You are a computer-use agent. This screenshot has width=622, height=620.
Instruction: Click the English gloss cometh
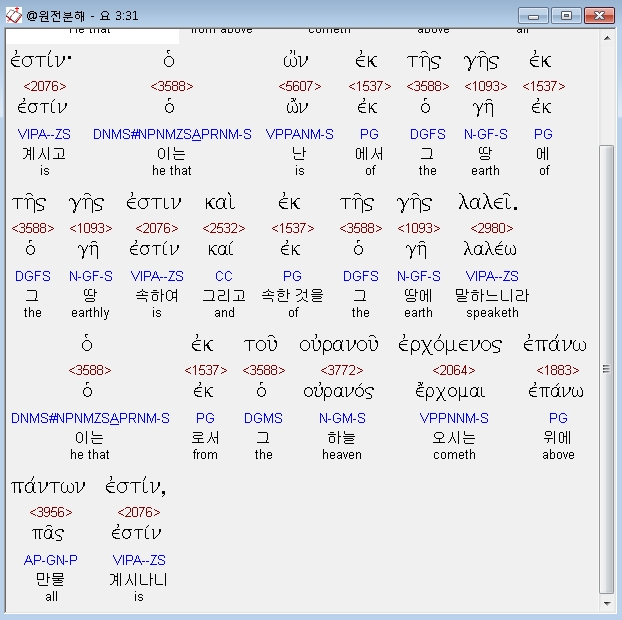coord(454,455)
